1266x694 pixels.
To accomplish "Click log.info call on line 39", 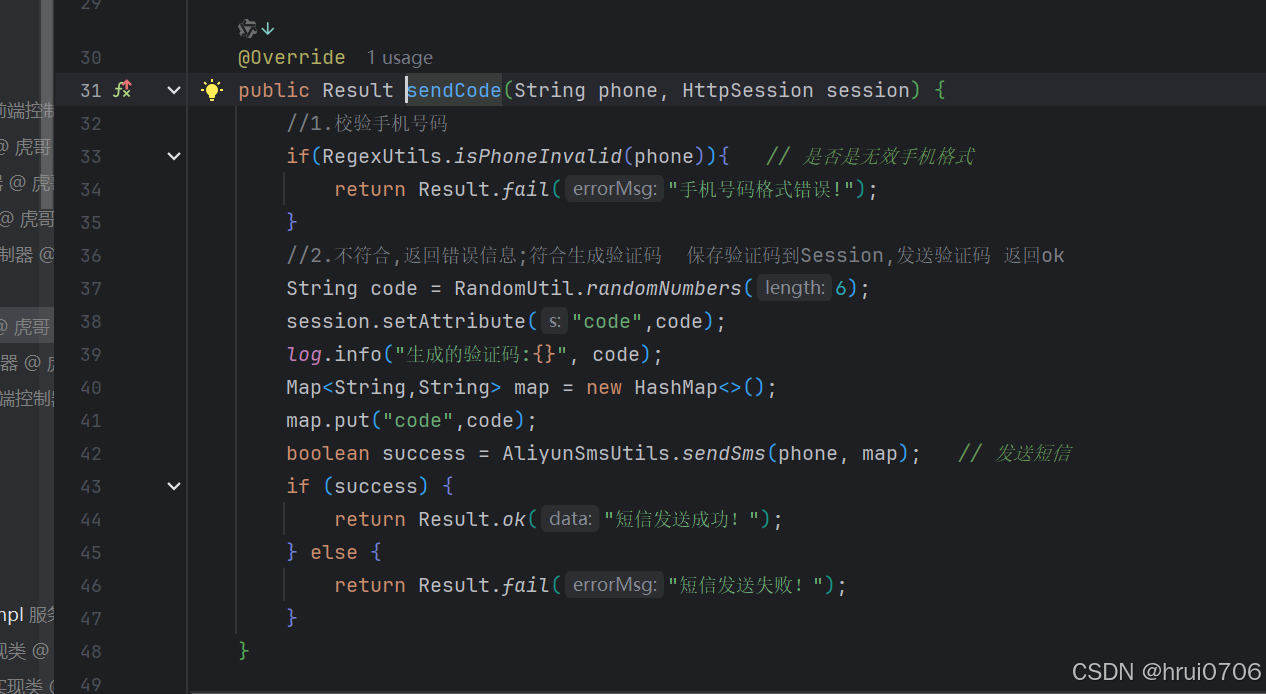I will pos(334,354).
